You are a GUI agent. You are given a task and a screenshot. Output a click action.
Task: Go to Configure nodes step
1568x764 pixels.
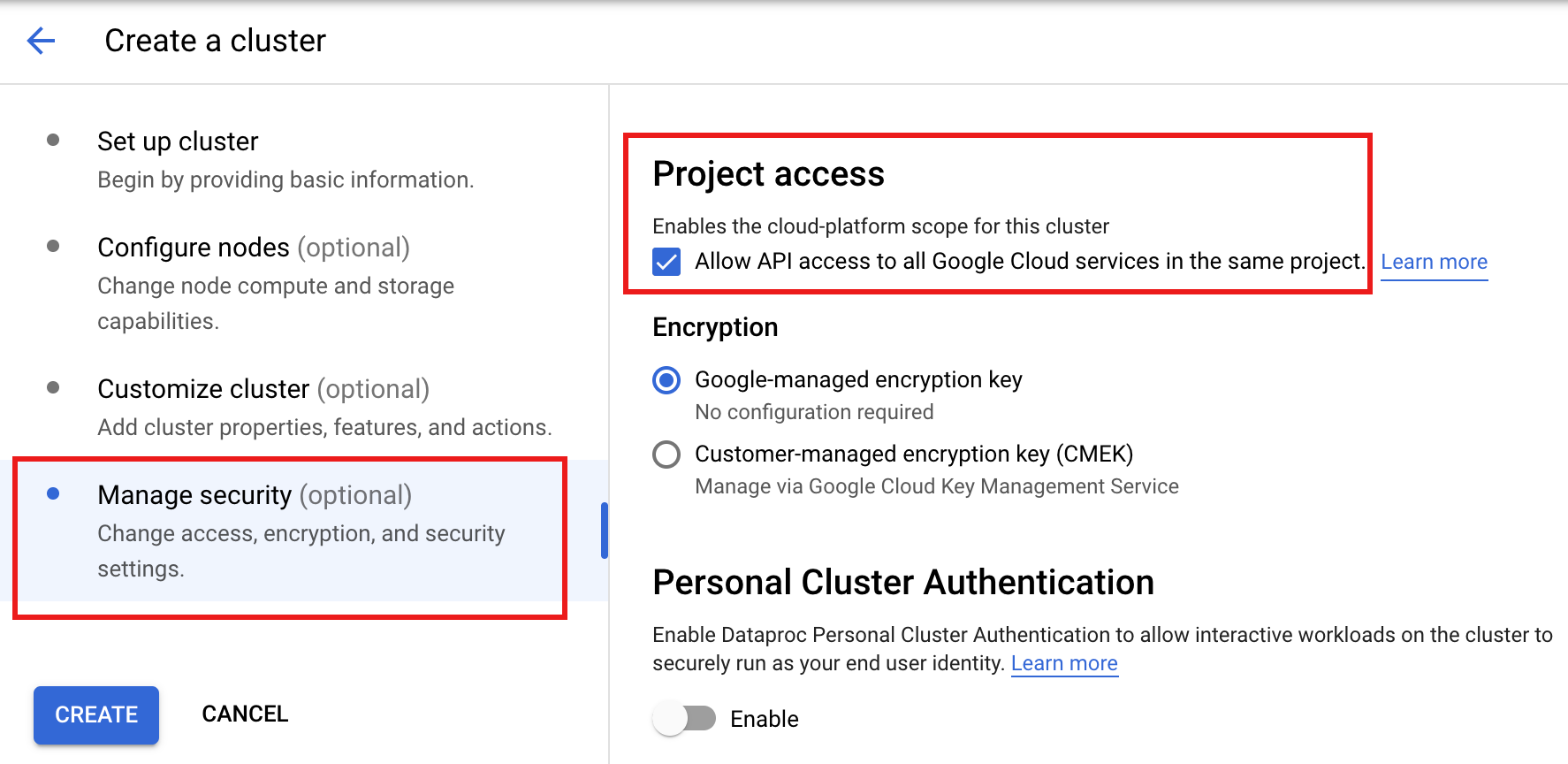(193, 248)
